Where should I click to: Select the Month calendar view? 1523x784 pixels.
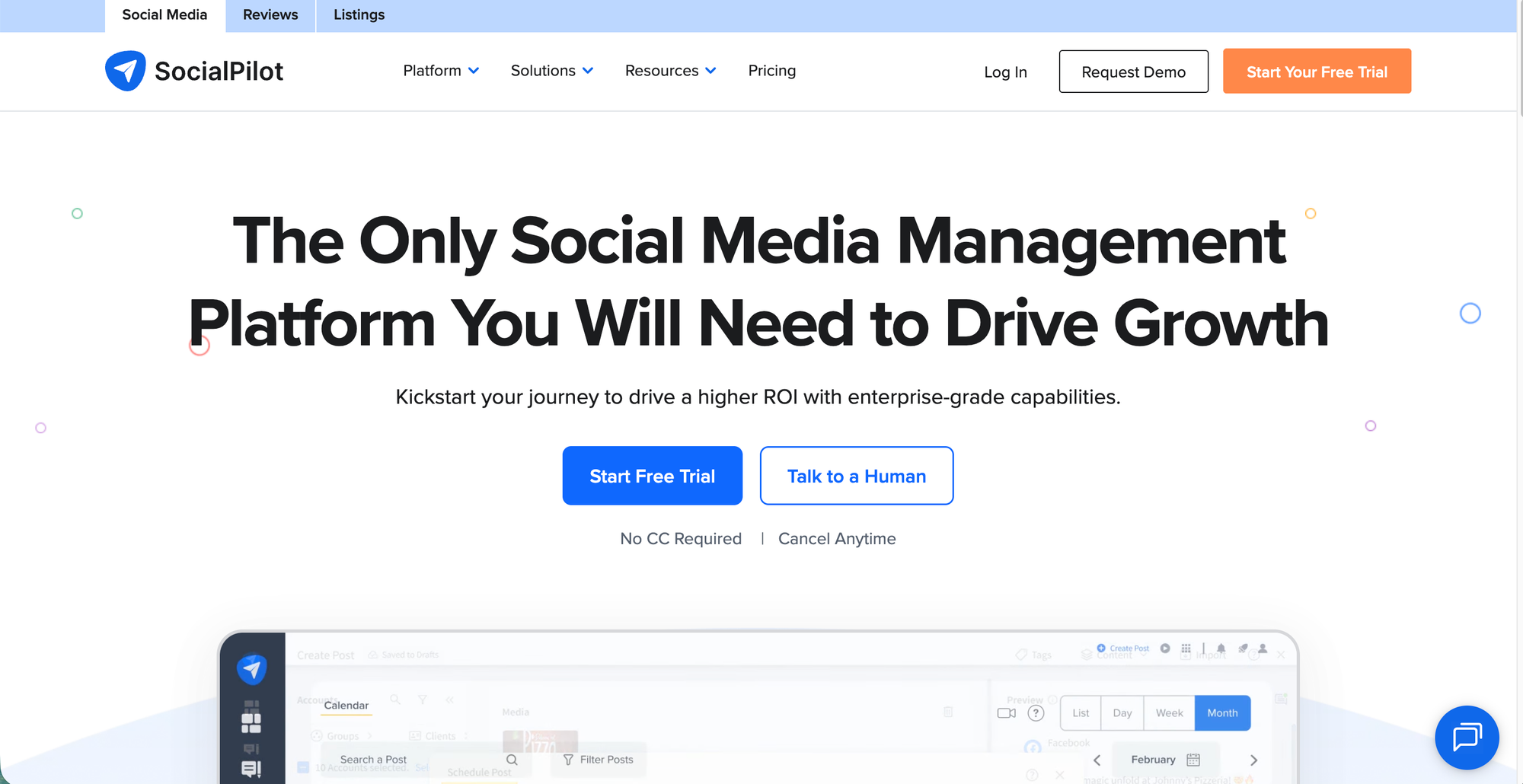click(x=1222, y=713)
